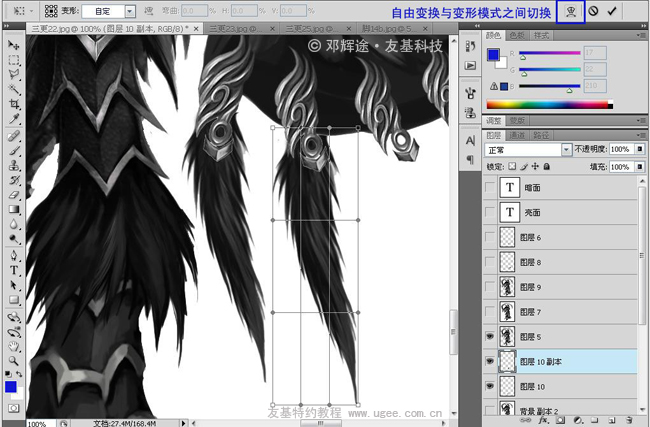The height and width of the screenshot is (427, 650).
Task: Select the Move tool
Action: [15, 45]
